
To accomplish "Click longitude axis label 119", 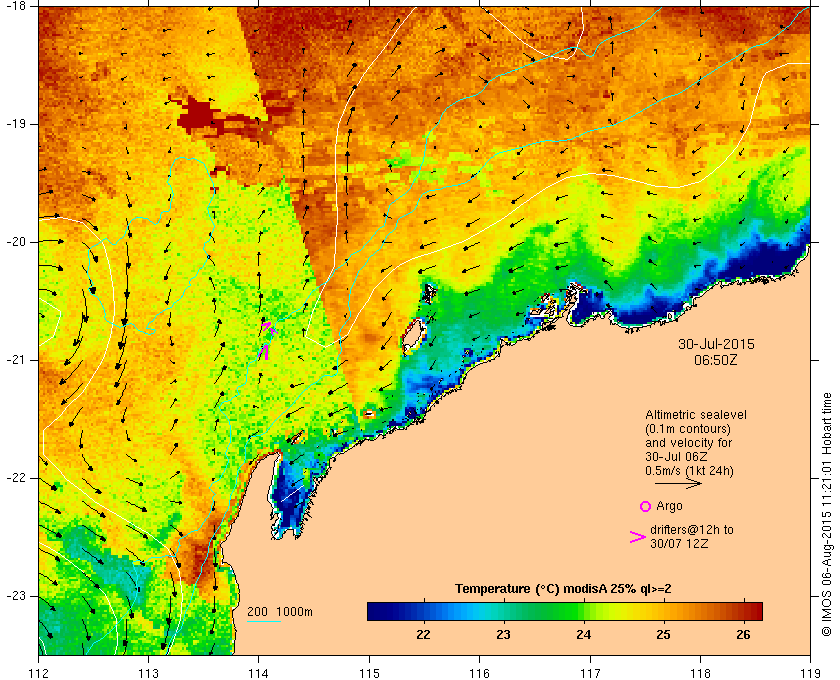I will click(810, 672).
